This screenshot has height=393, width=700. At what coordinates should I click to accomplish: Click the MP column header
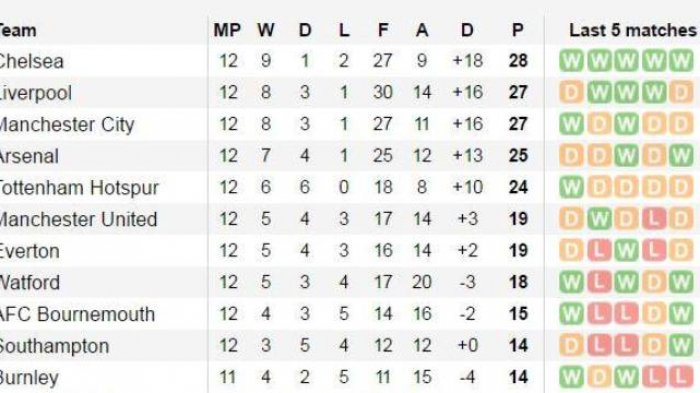pos(227,30)
